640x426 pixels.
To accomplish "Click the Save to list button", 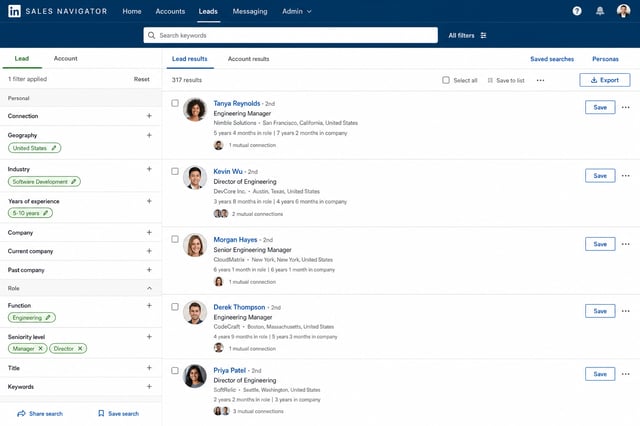I will pyautogui.click(x=506, y=80).
